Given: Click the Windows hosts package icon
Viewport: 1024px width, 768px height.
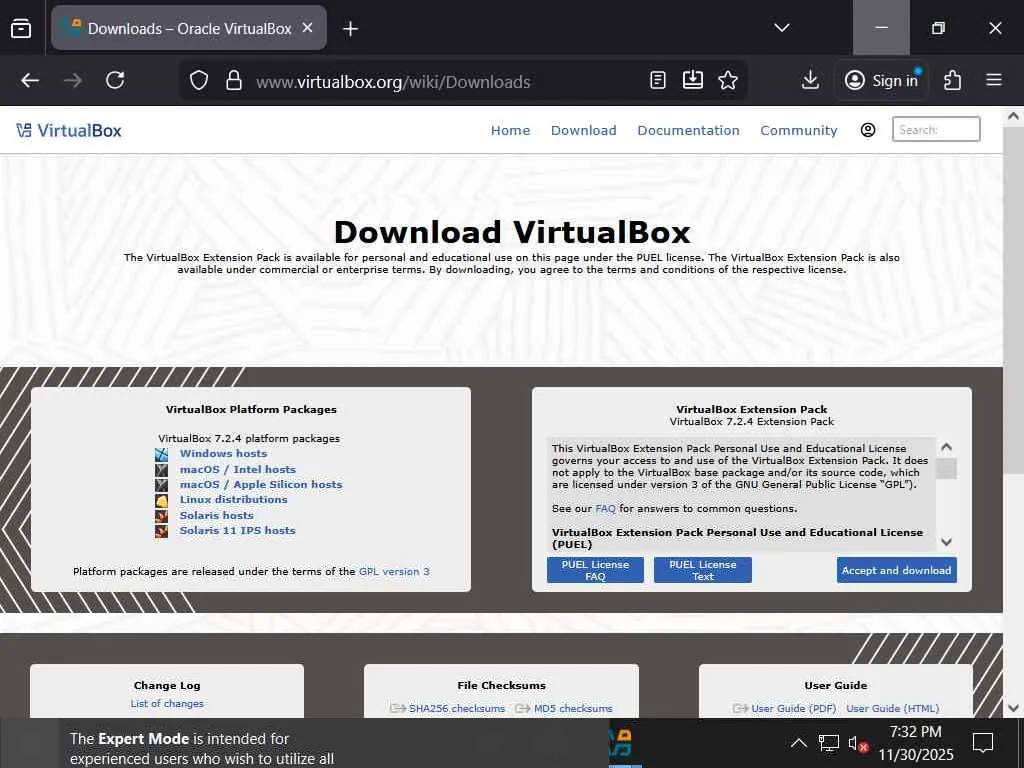Looking at the screenshot, I should click(161, 454).
